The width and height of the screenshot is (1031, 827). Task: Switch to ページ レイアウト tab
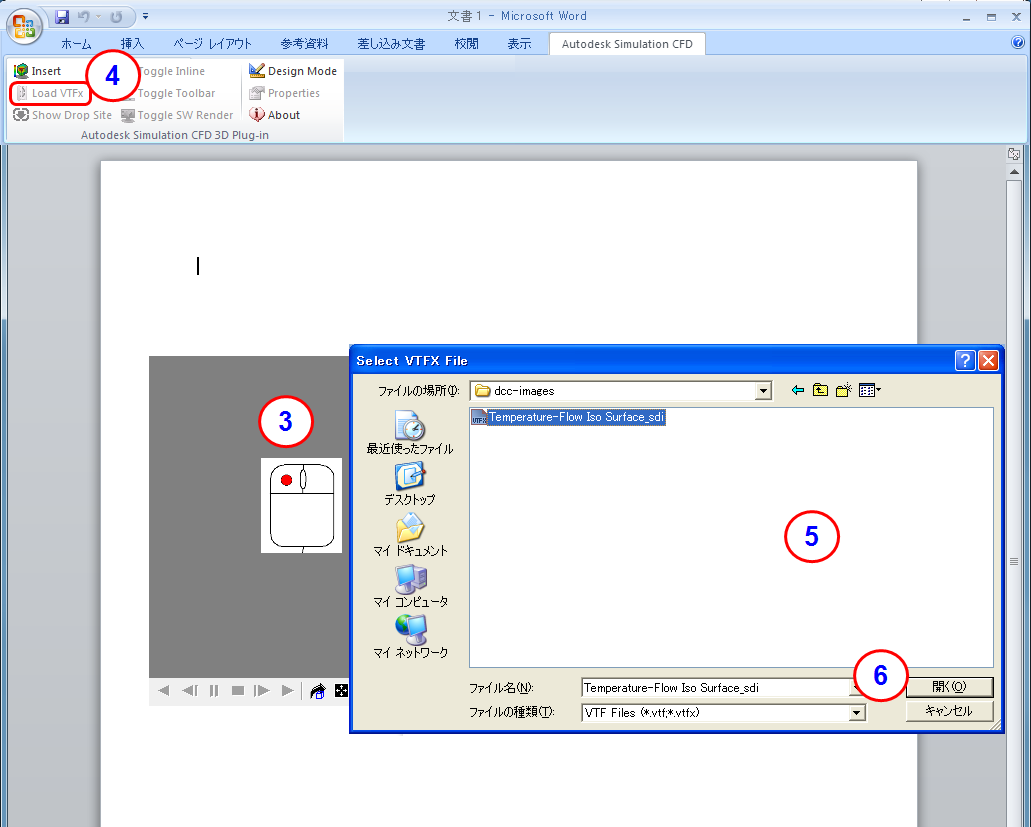click(212, 44)
